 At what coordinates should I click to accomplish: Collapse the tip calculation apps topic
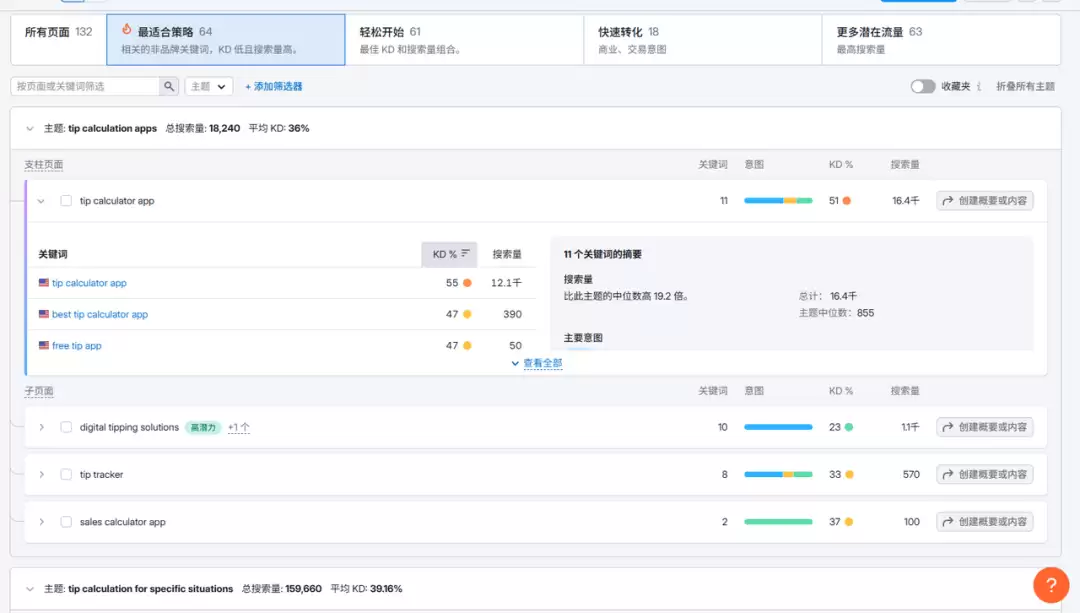tap(30, 129)
